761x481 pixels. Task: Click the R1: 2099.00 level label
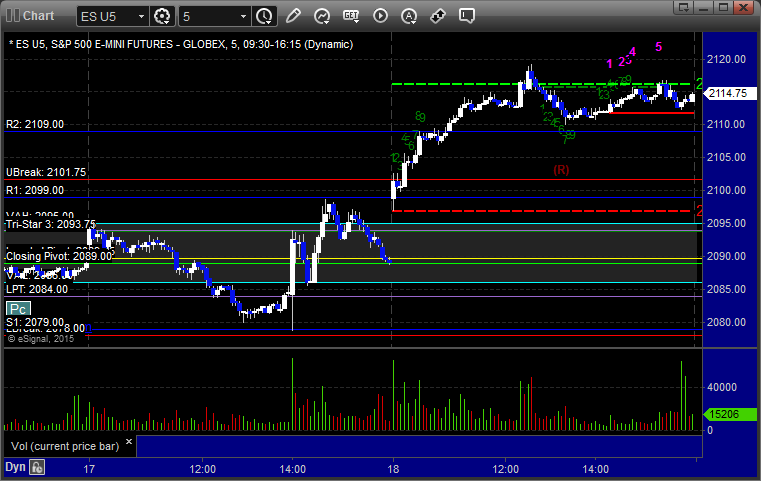point(35,190)
